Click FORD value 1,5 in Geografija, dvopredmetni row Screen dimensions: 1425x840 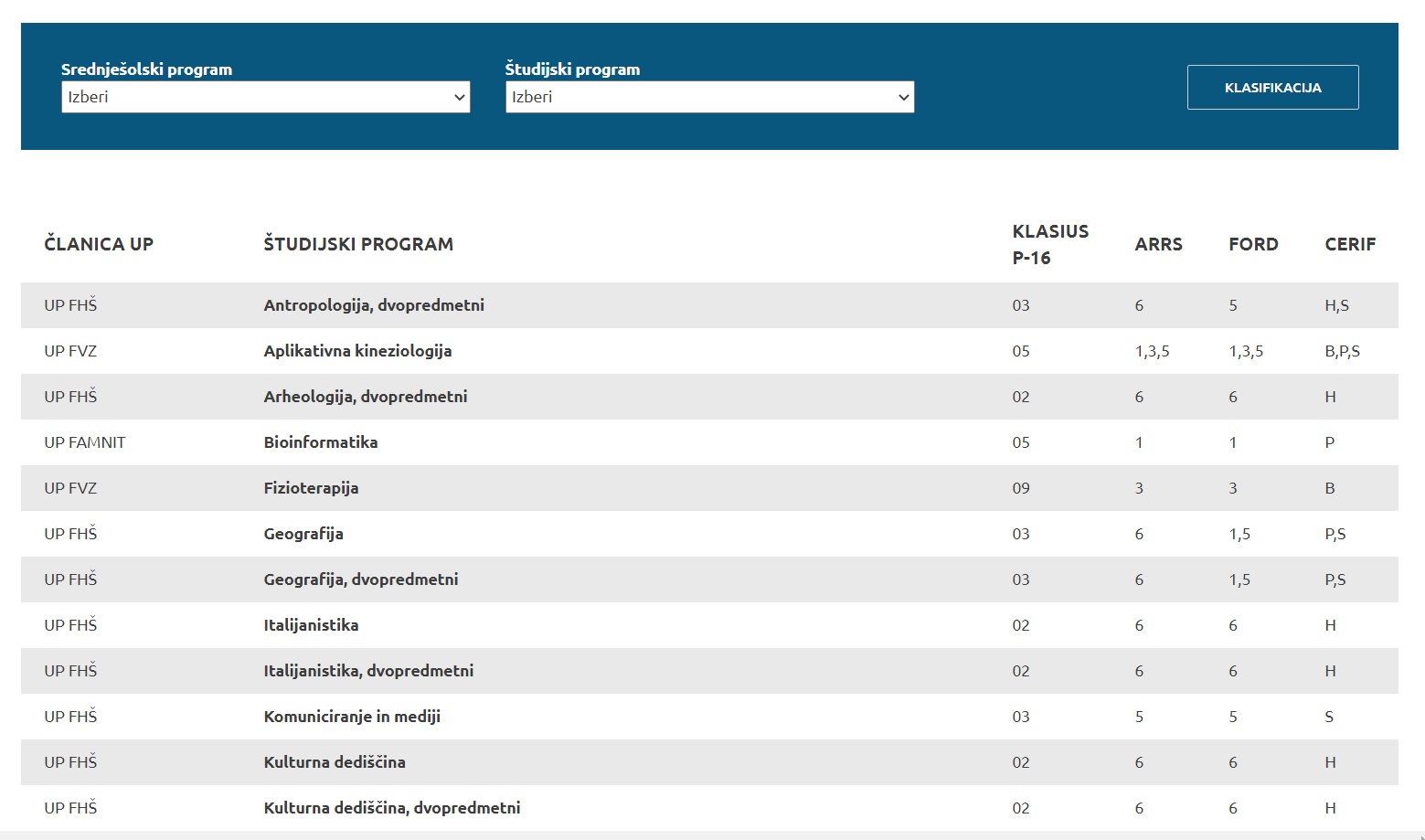pos(1239,579)
